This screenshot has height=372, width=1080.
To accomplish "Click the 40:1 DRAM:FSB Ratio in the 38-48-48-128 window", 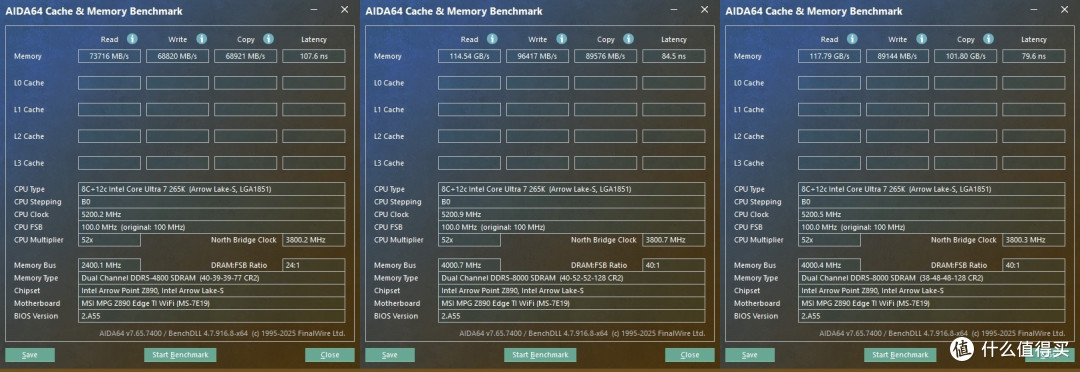I will coord(1034,265).
